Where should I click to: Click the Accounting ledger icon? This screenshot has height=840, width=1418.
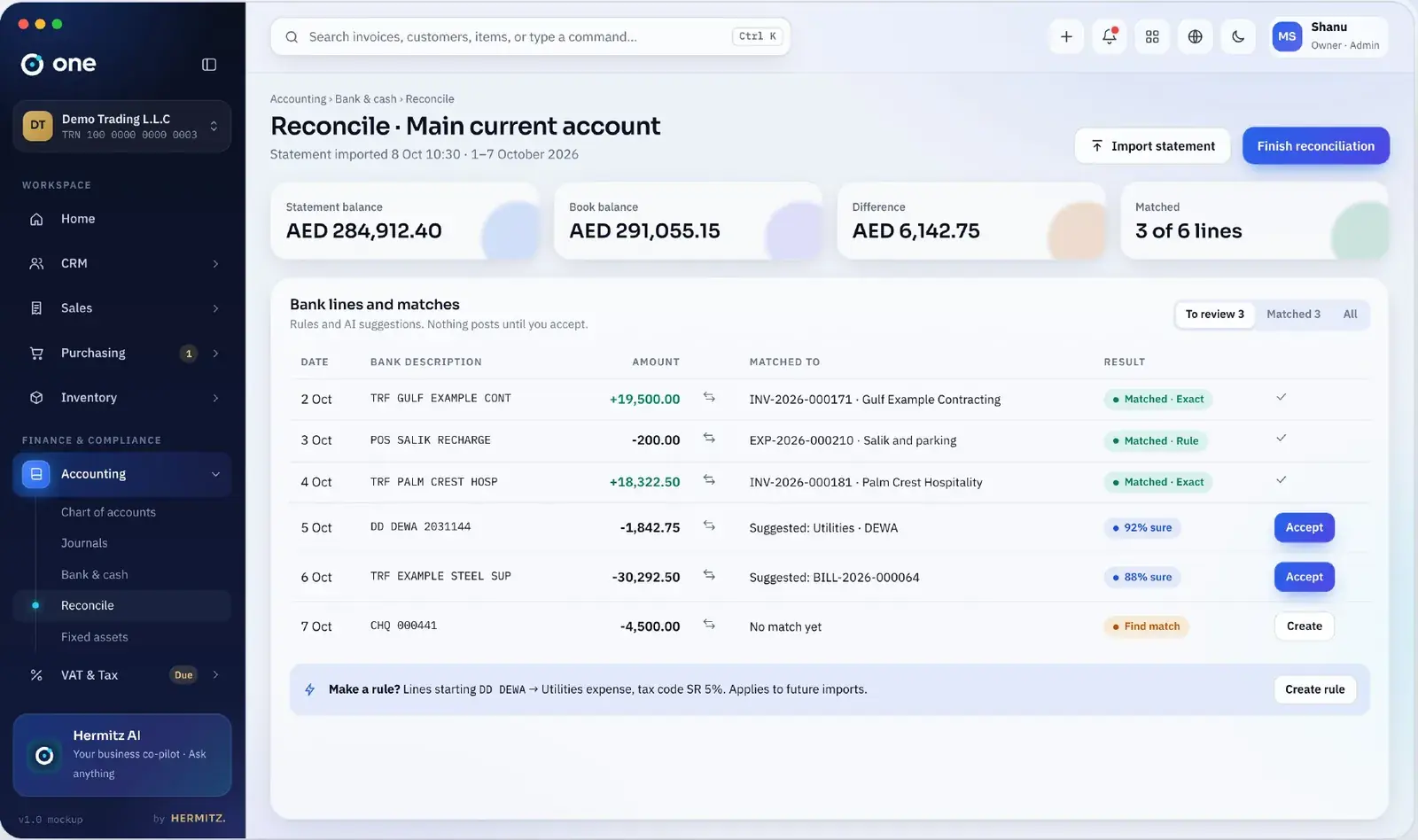pyautogui.click(x=36, y=474)
